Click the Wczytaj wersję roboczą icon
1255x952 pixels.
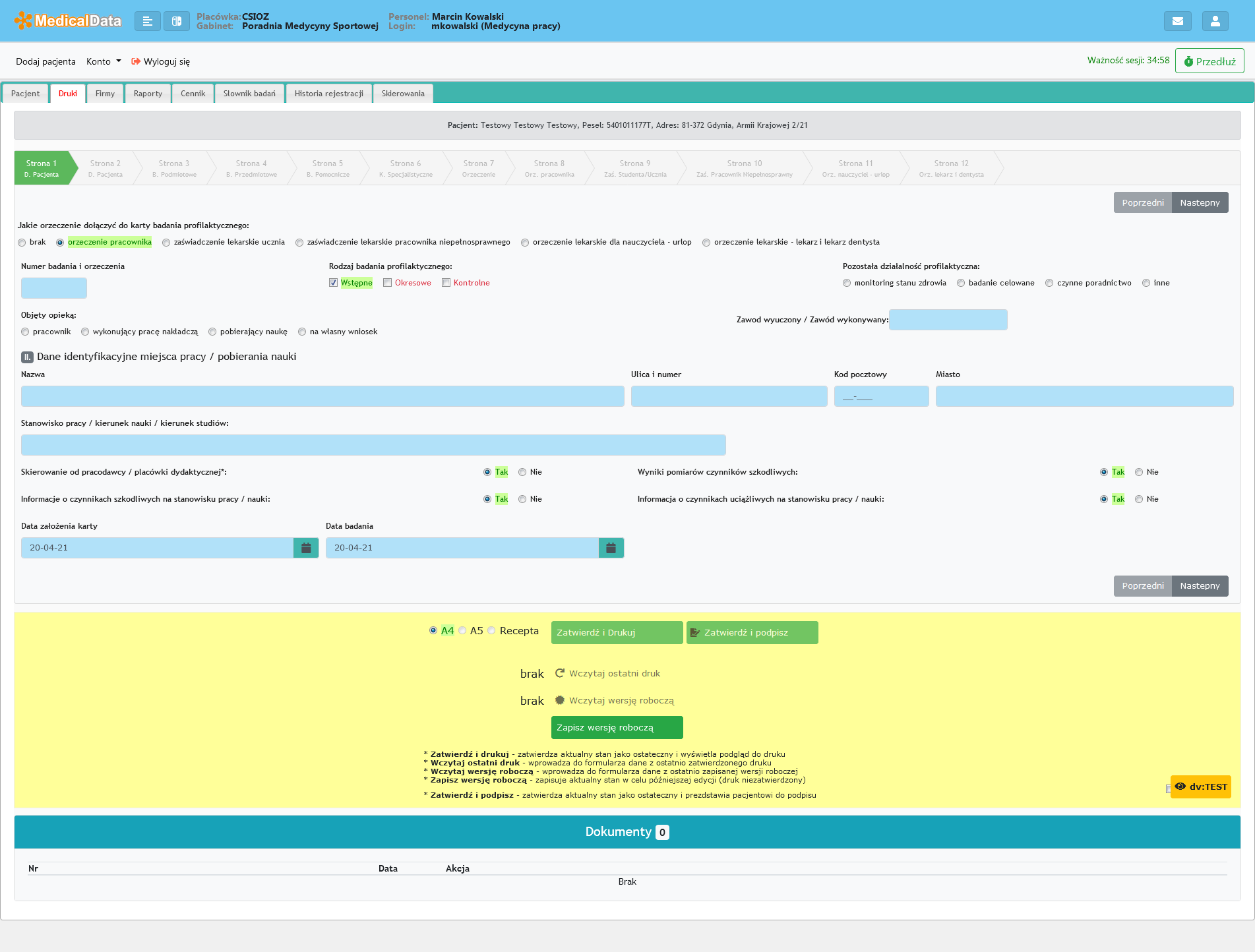click(x=559, y=700)
